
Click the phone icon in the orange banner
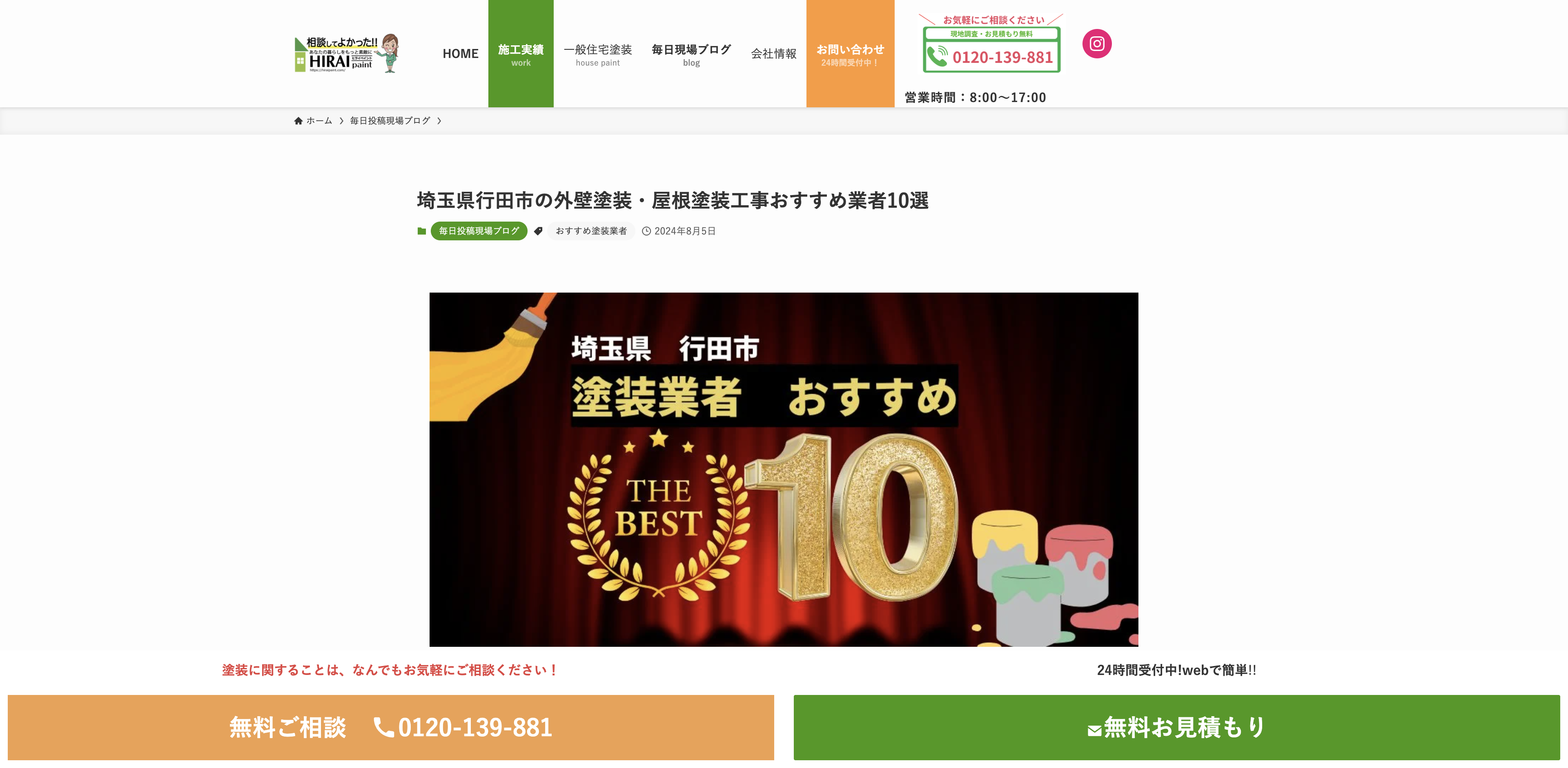coord(383,727)
